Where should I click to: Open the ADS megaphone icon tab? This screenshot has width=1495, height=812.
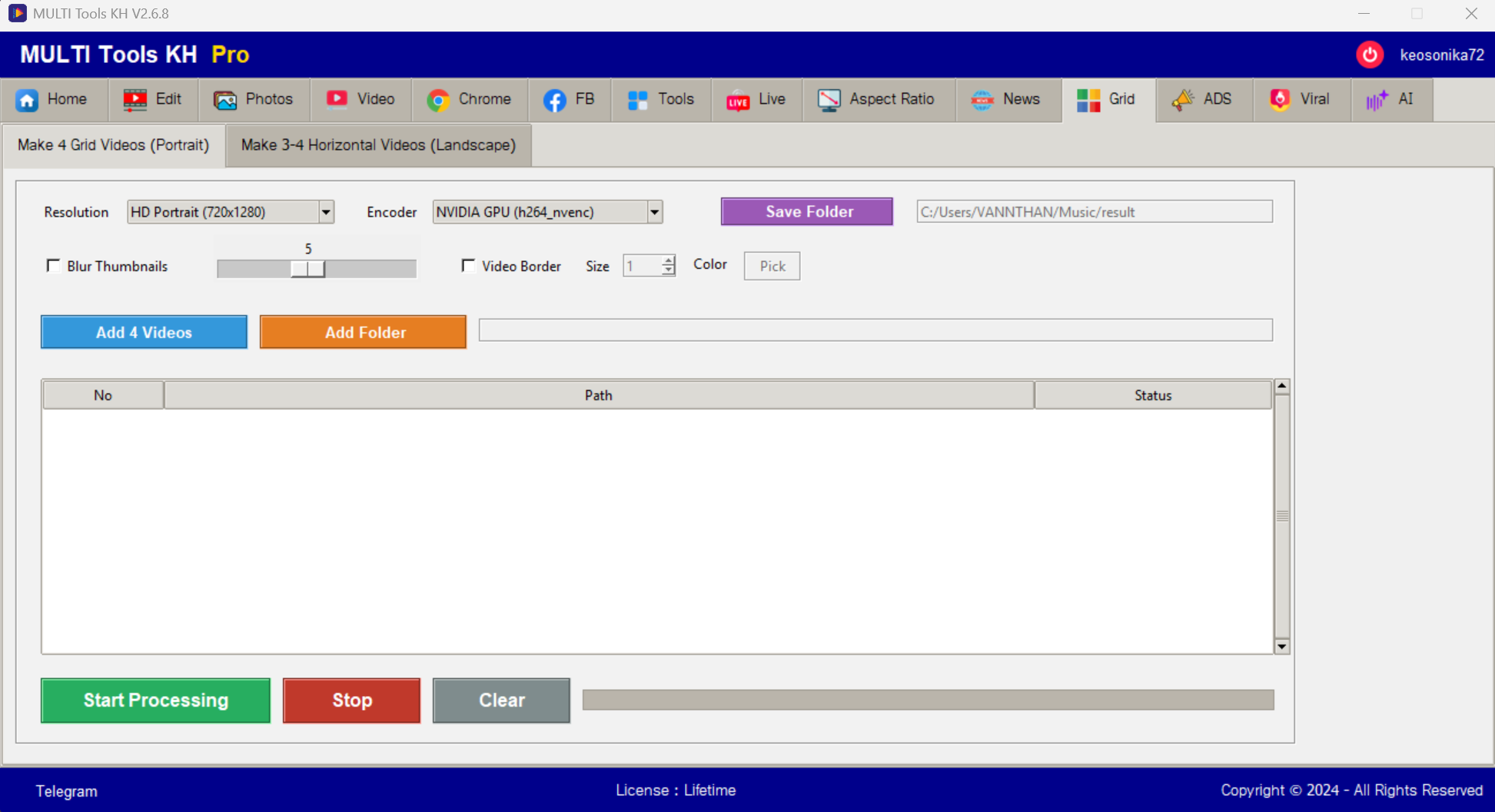1183,100
